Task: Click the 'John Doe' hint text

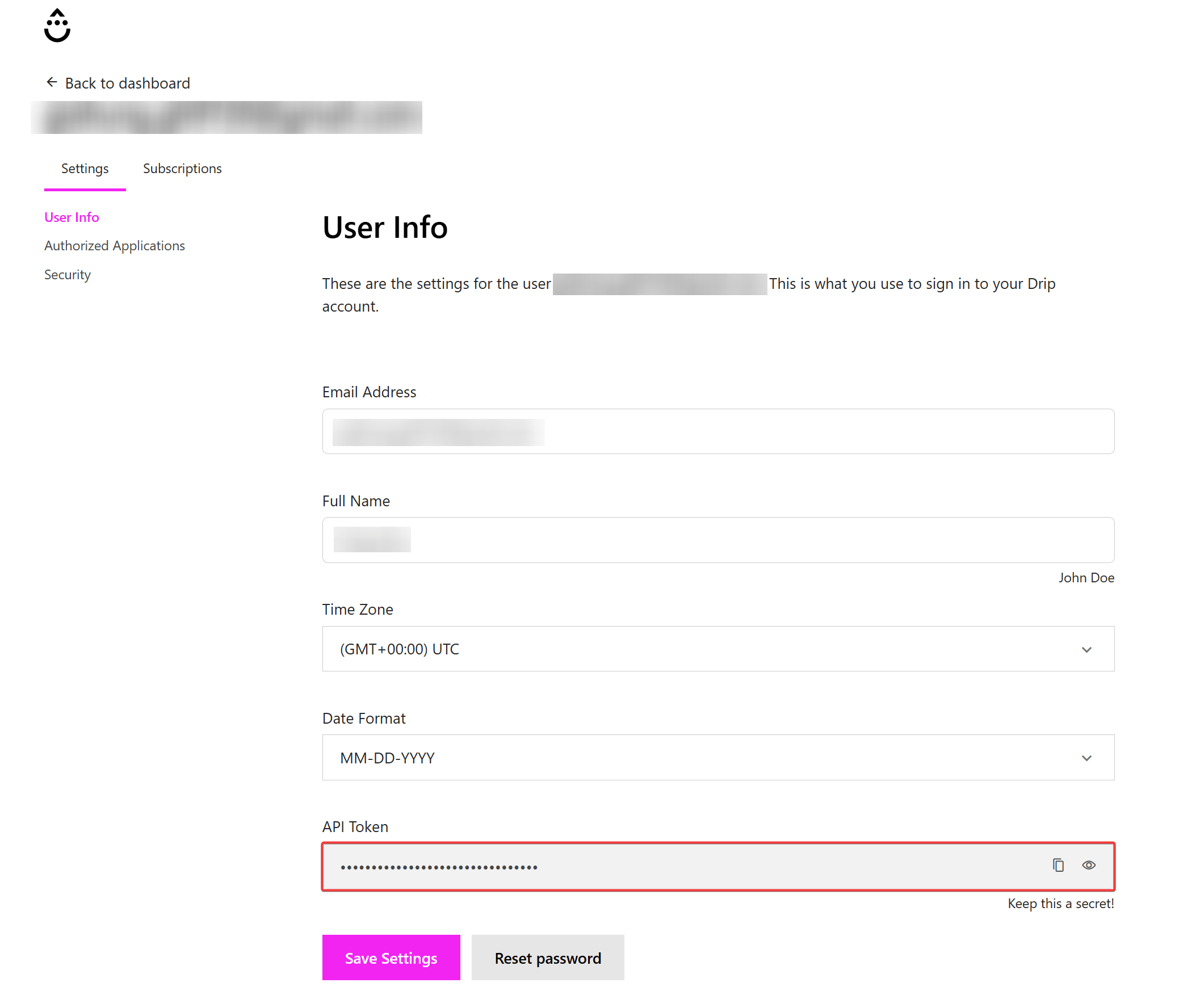Action: 1086,578
